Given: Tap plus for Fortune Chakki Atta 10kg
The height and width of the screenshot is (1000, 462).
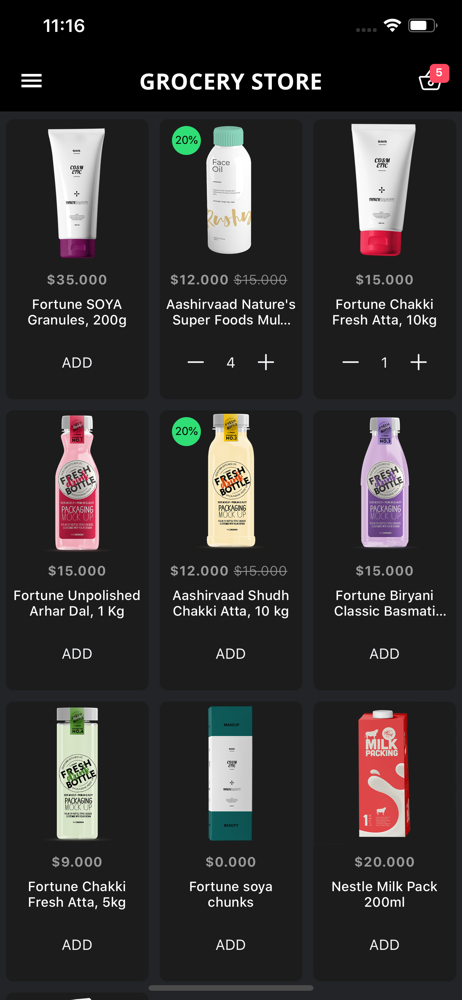Looking at the screenshot, I should click(419, 362).
